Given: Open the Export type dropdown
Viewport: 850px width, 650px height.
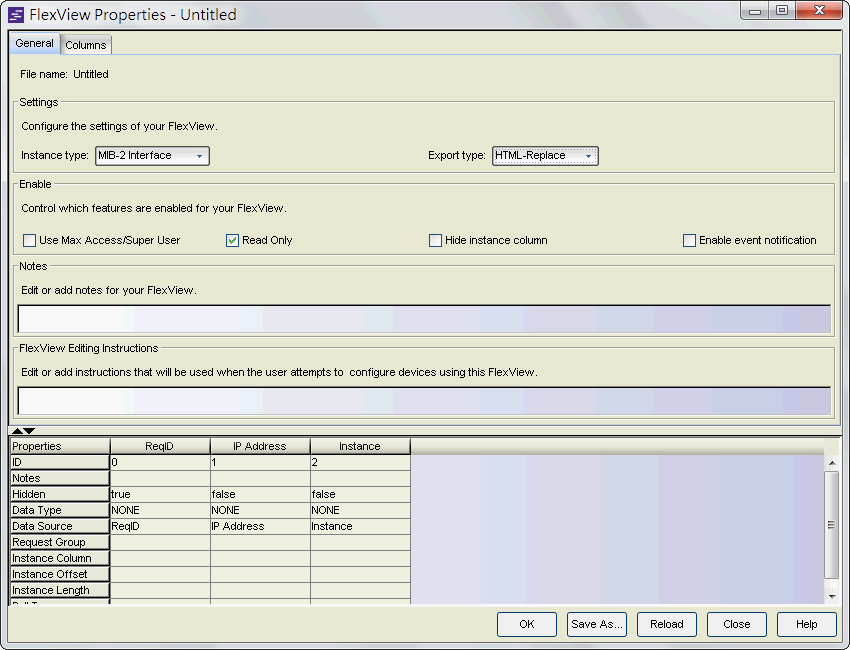Looking at the screenshot, I should pyautogui.click(x=545, y=156).
